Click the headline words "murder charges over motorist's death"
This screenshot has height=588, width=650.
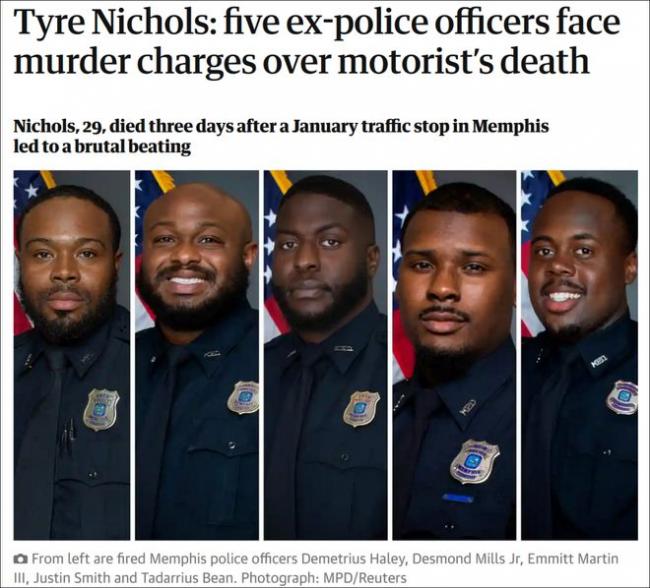click(301, 61)
